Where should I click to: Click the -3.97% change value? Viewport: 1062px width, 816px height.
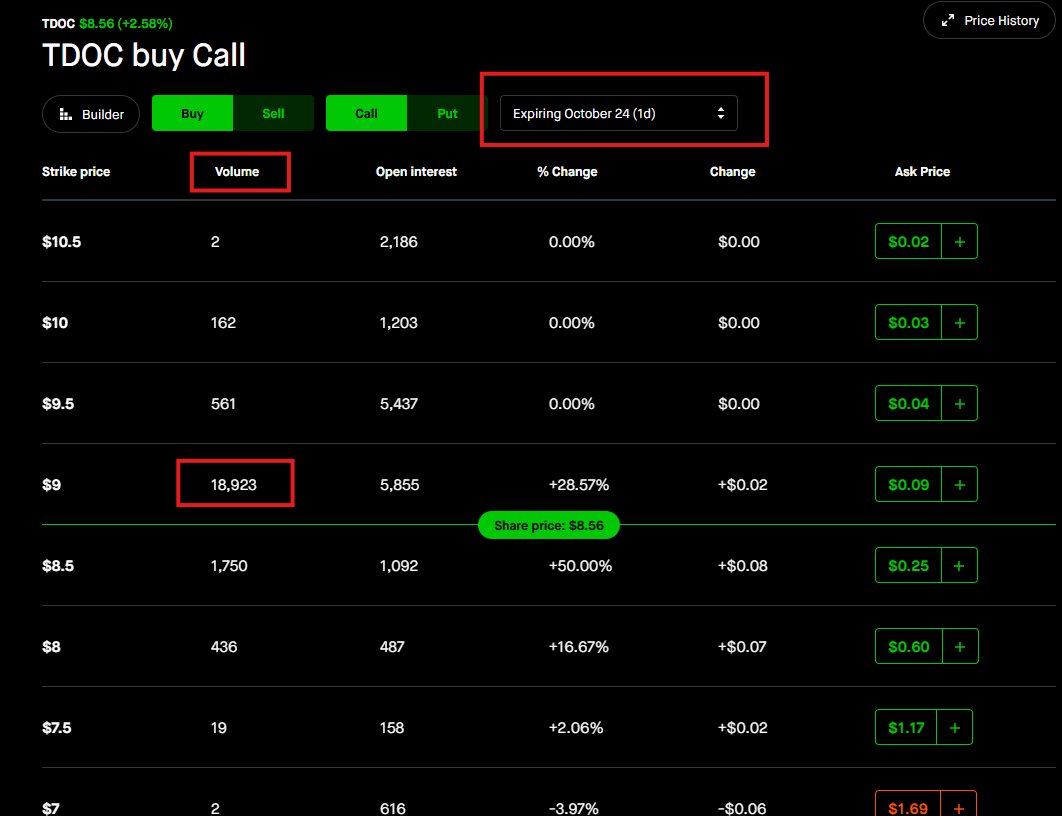pyautogui.click(x=574, y=808)
